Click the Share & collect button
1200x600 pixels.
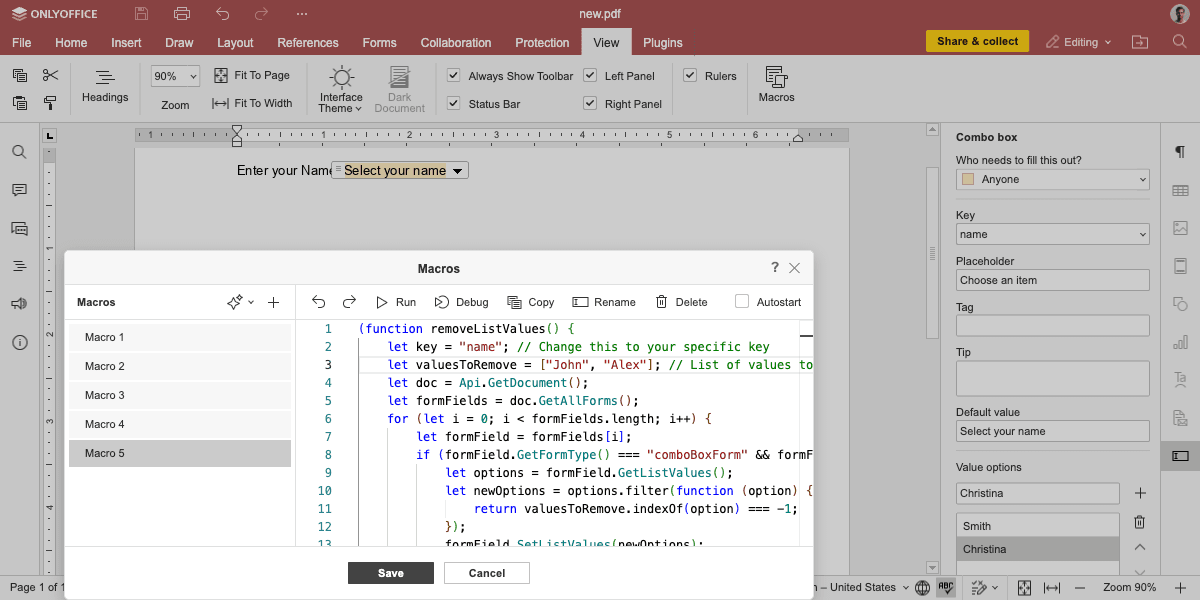coord(978,41)
